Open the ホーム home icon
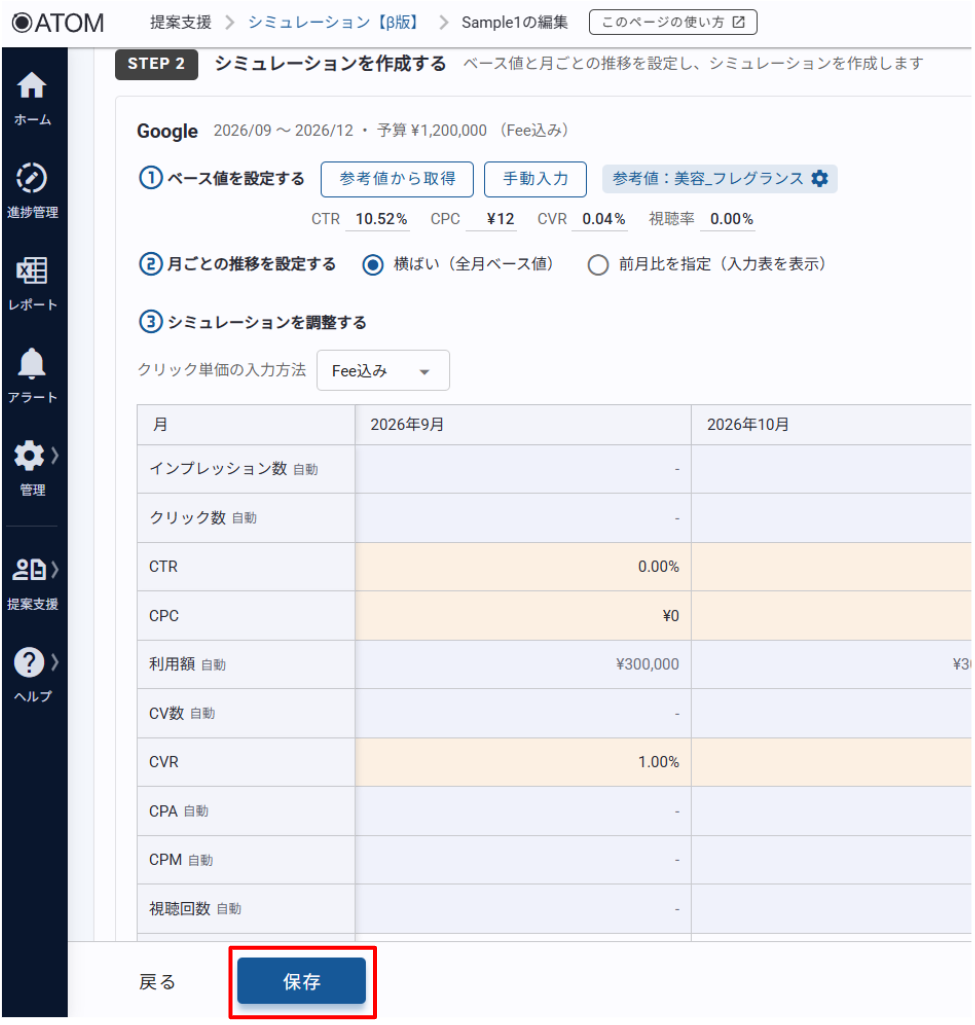975x1025 pixels. [31, 85]
